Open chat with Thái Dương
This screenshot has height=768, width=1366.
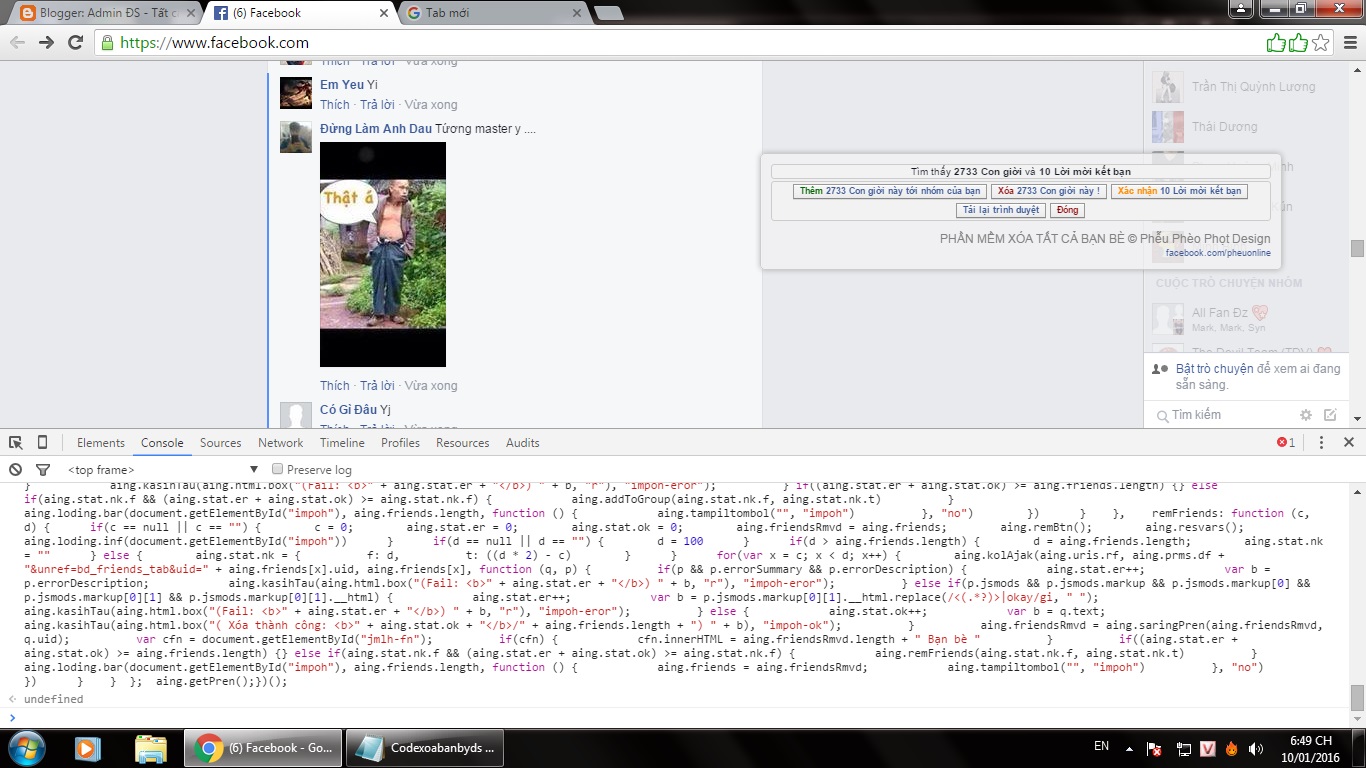[1245, 127]
